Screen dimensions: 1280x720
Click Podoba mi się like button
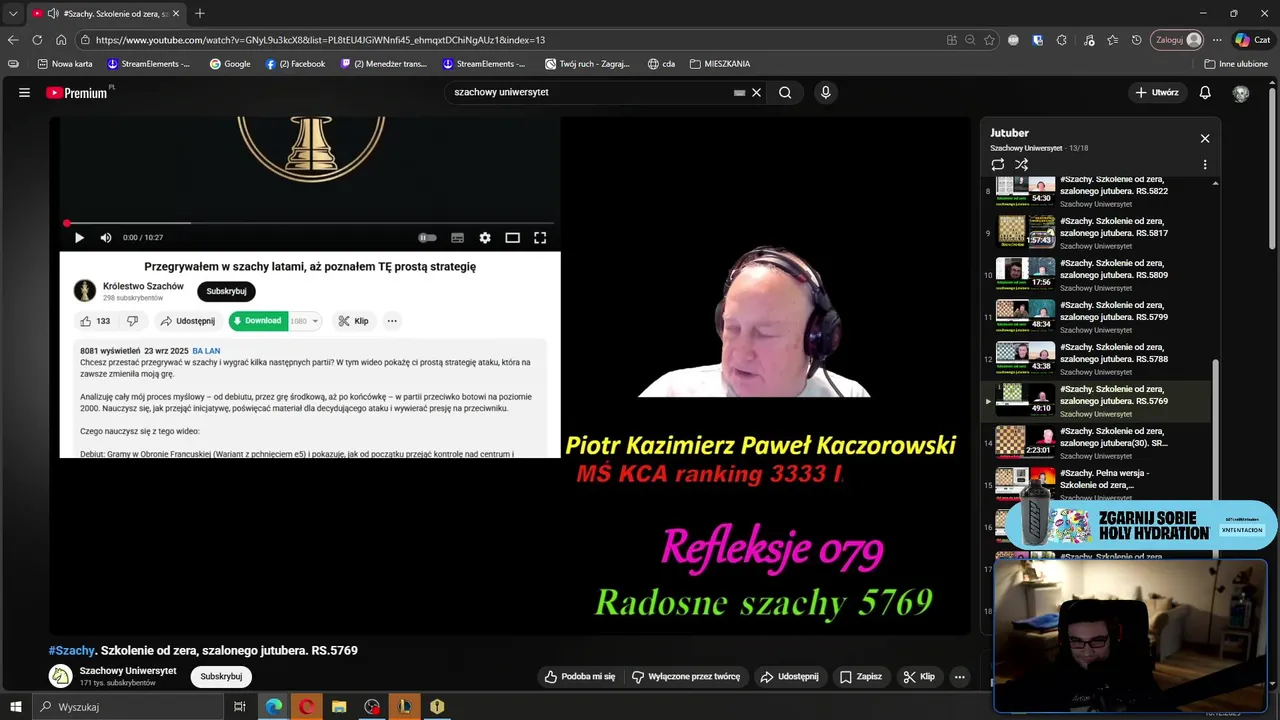point(579,677)
